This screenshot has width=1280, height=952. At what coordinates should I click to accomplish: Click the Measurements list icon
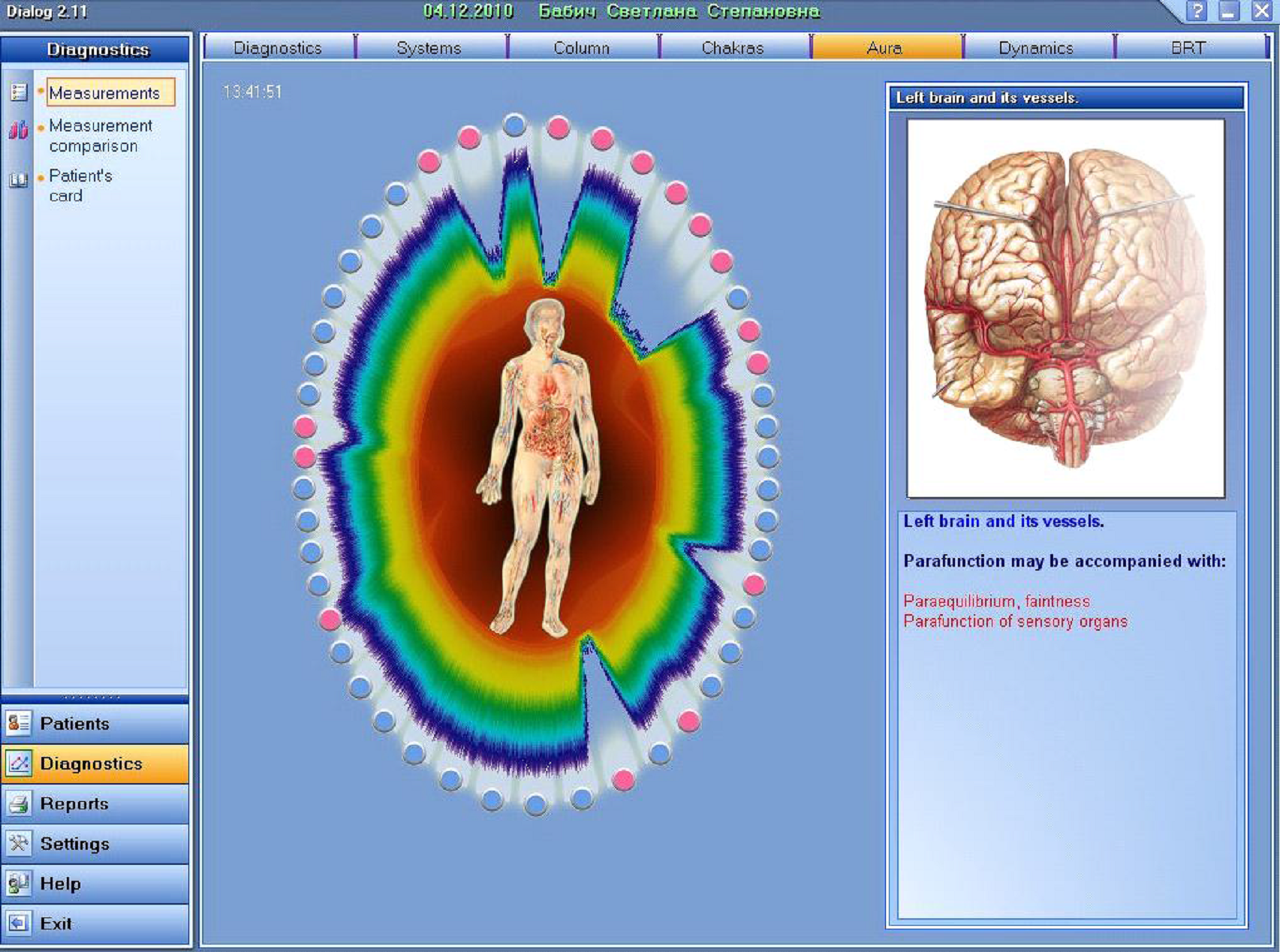[19, 92]
